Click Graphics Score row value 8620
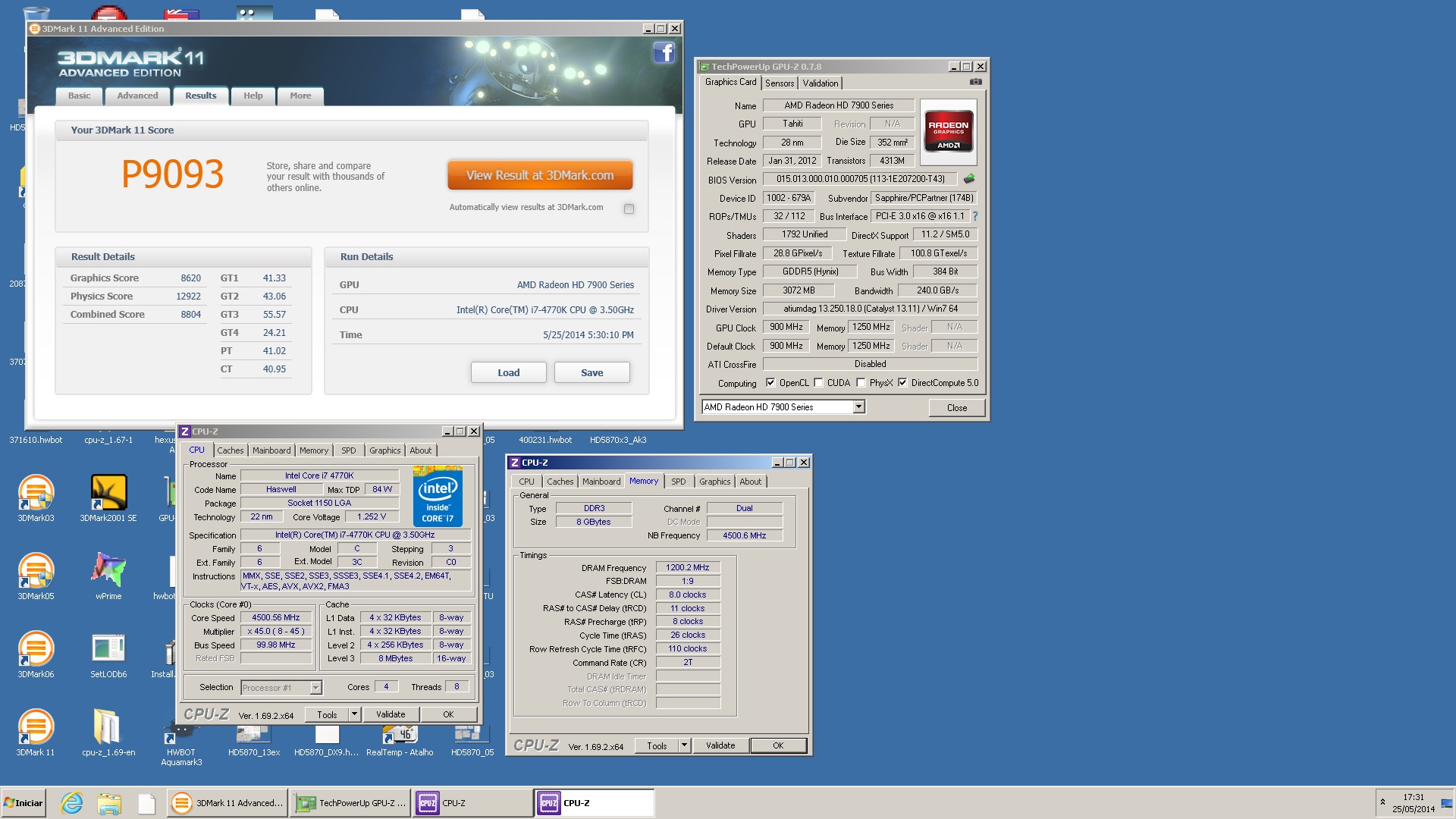1456x819 pixels. pos(190,278)
